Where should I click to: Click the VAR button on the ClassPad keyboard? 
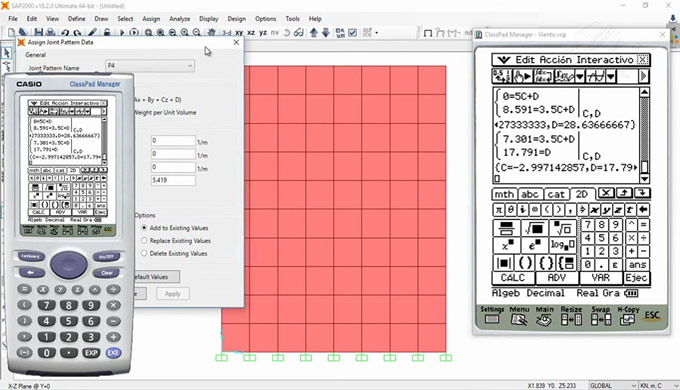601,278
